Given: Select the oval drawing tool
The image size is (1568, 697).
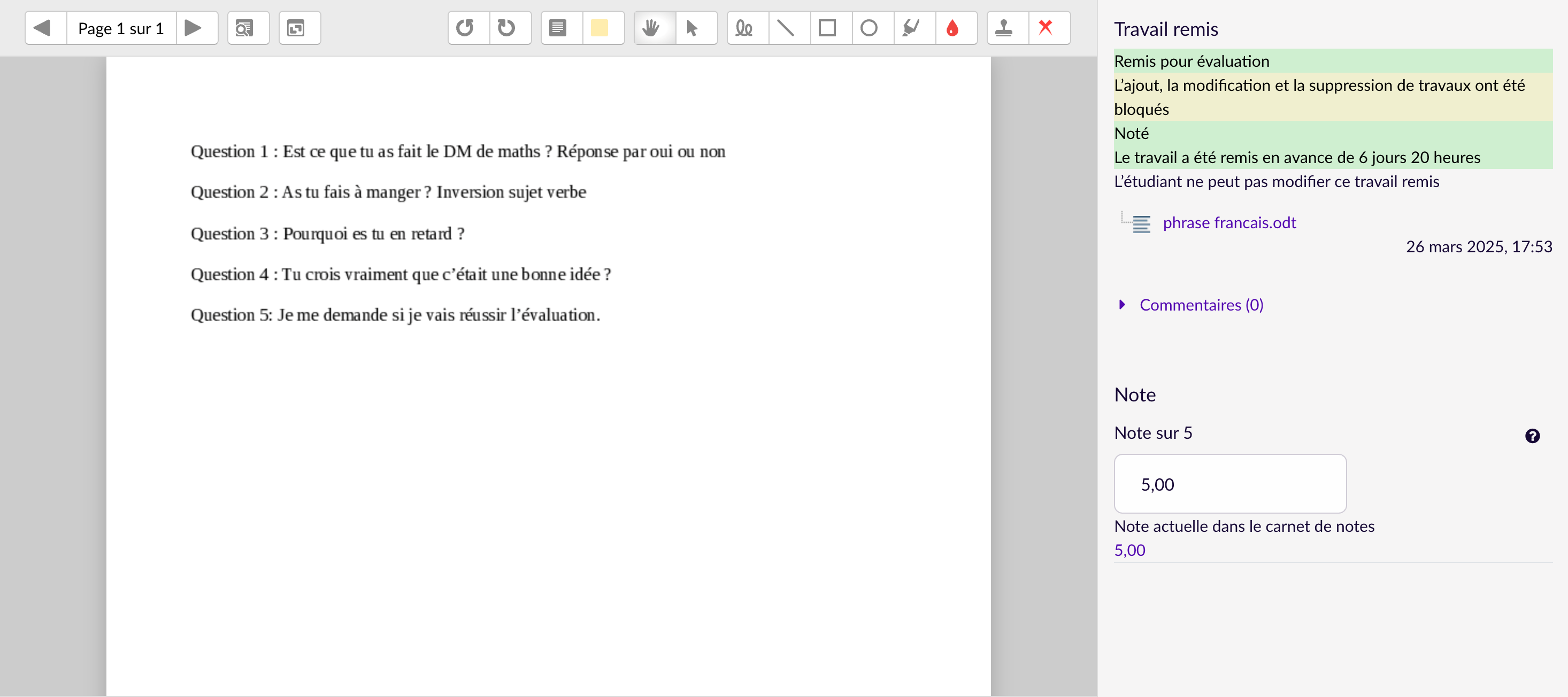Looking at the screenshot, I should coord(869,28).
